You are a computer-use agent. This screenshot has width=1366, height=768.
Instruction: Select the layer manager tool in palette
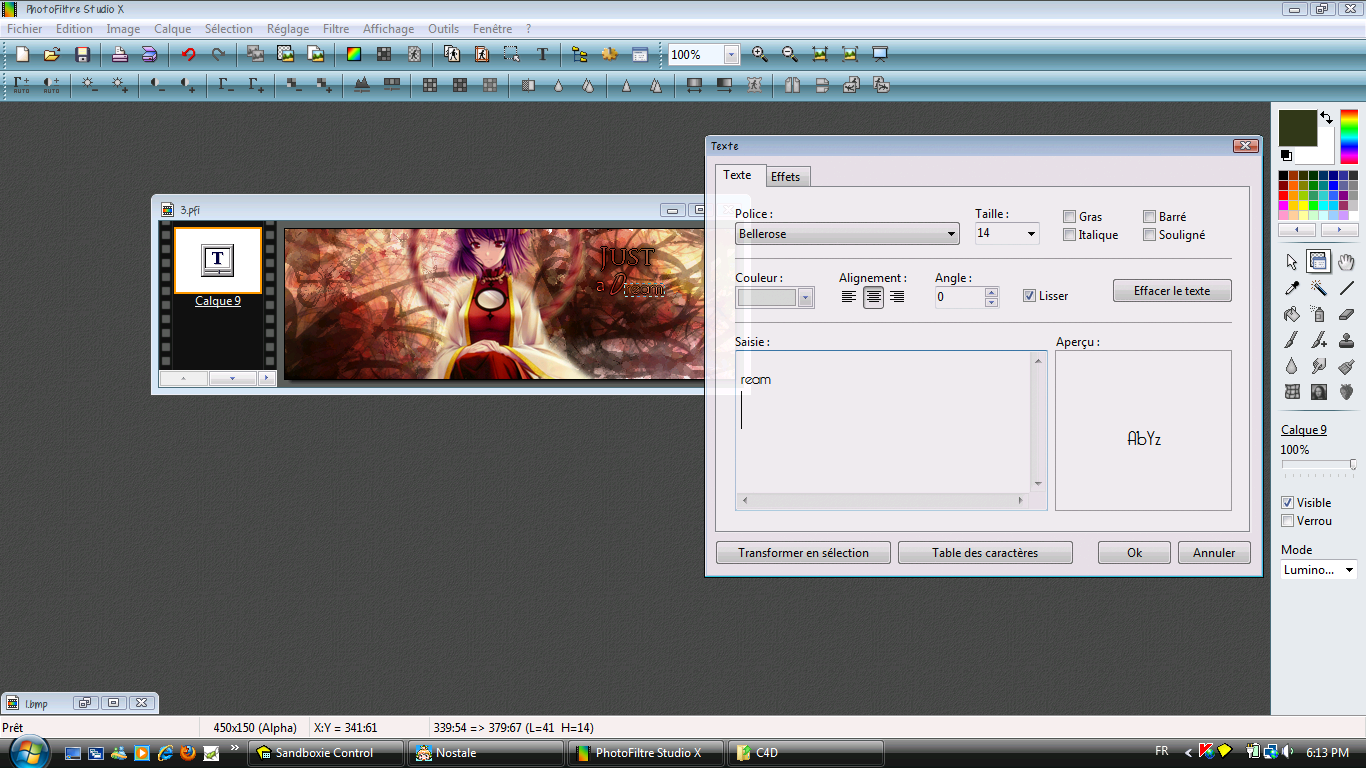coord(1319,262)
